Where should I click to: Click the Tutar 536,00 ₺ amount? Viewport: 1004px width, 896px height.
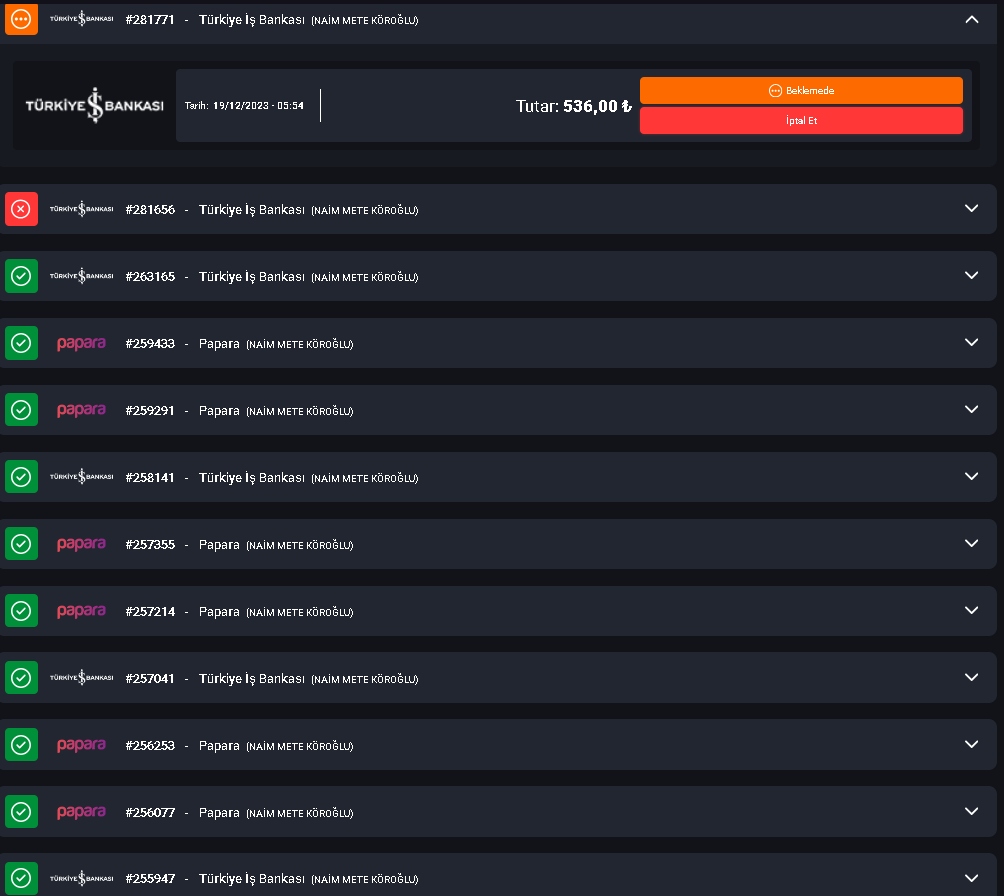click(574, 106)
